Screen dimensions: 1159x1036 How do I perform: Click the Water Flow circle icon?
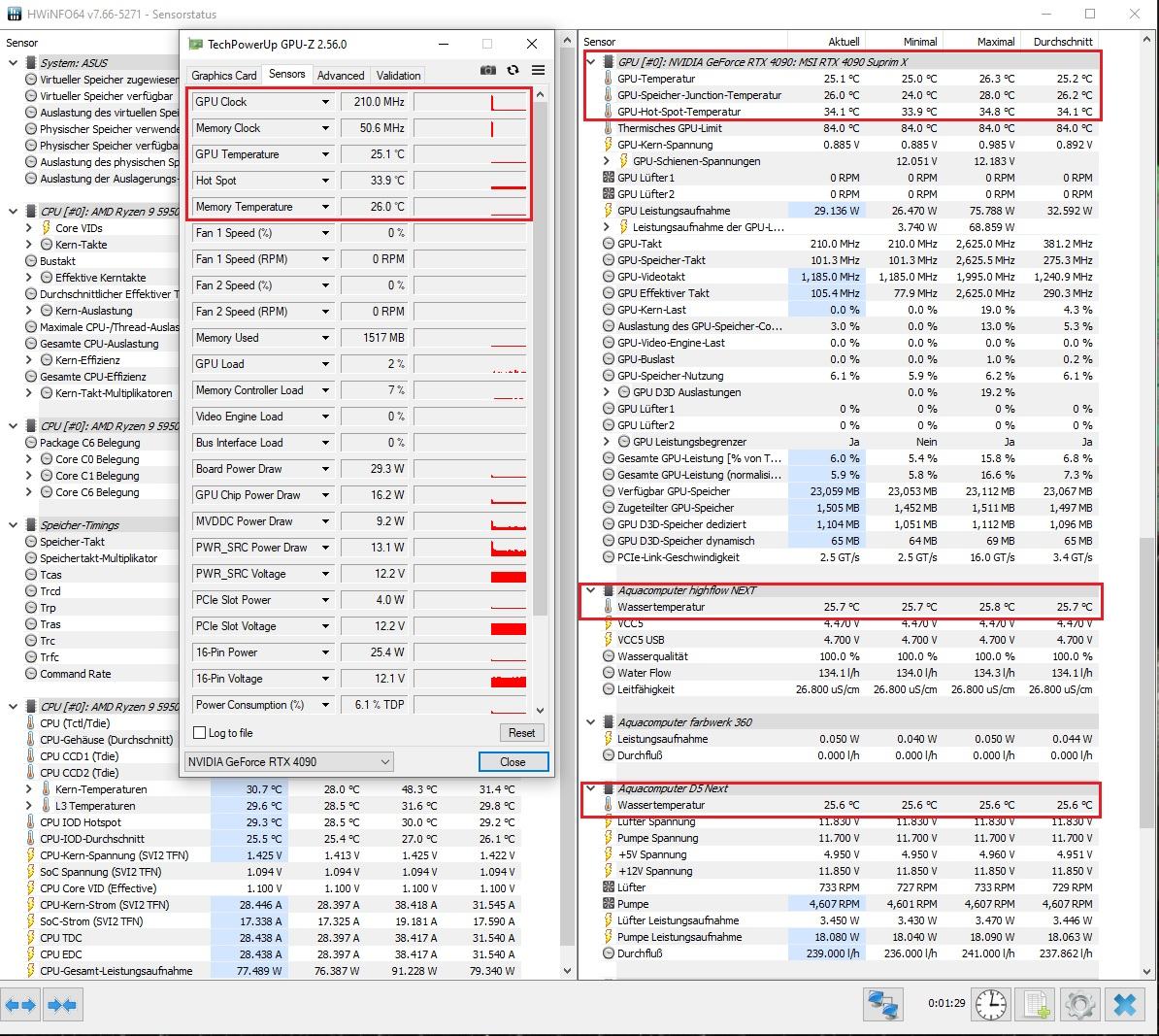(609, 673)
